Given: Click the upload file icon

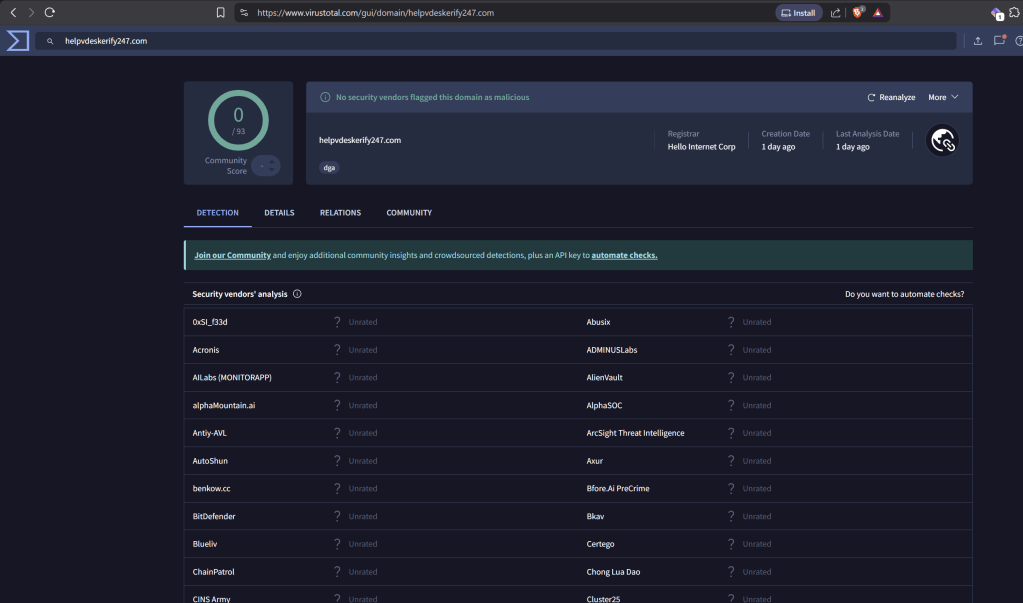Looking at the screenshot, I should click(x=977, y=41).
